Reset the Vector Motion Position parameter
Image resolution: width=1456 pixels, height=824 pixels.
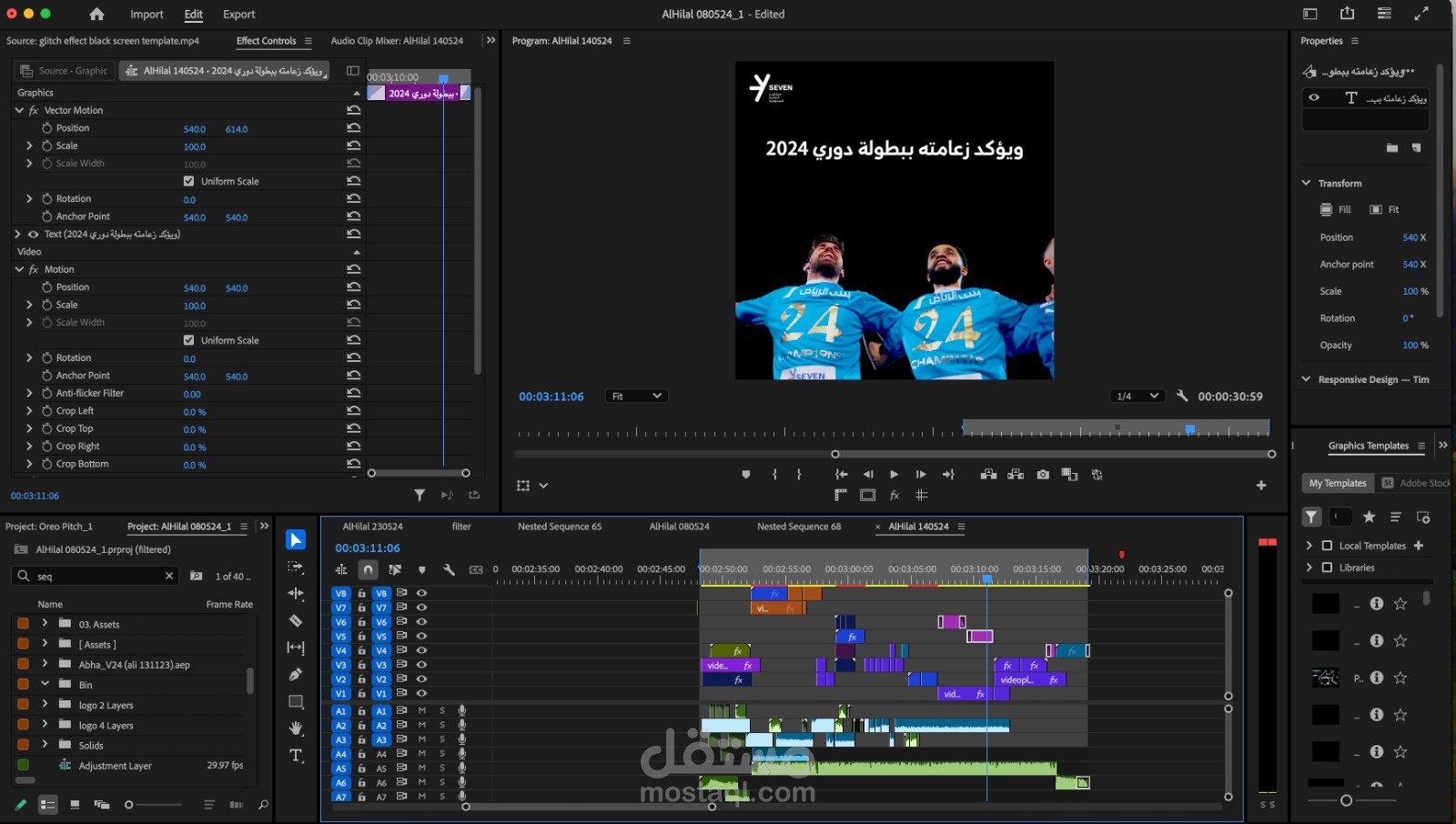(354, 128)
